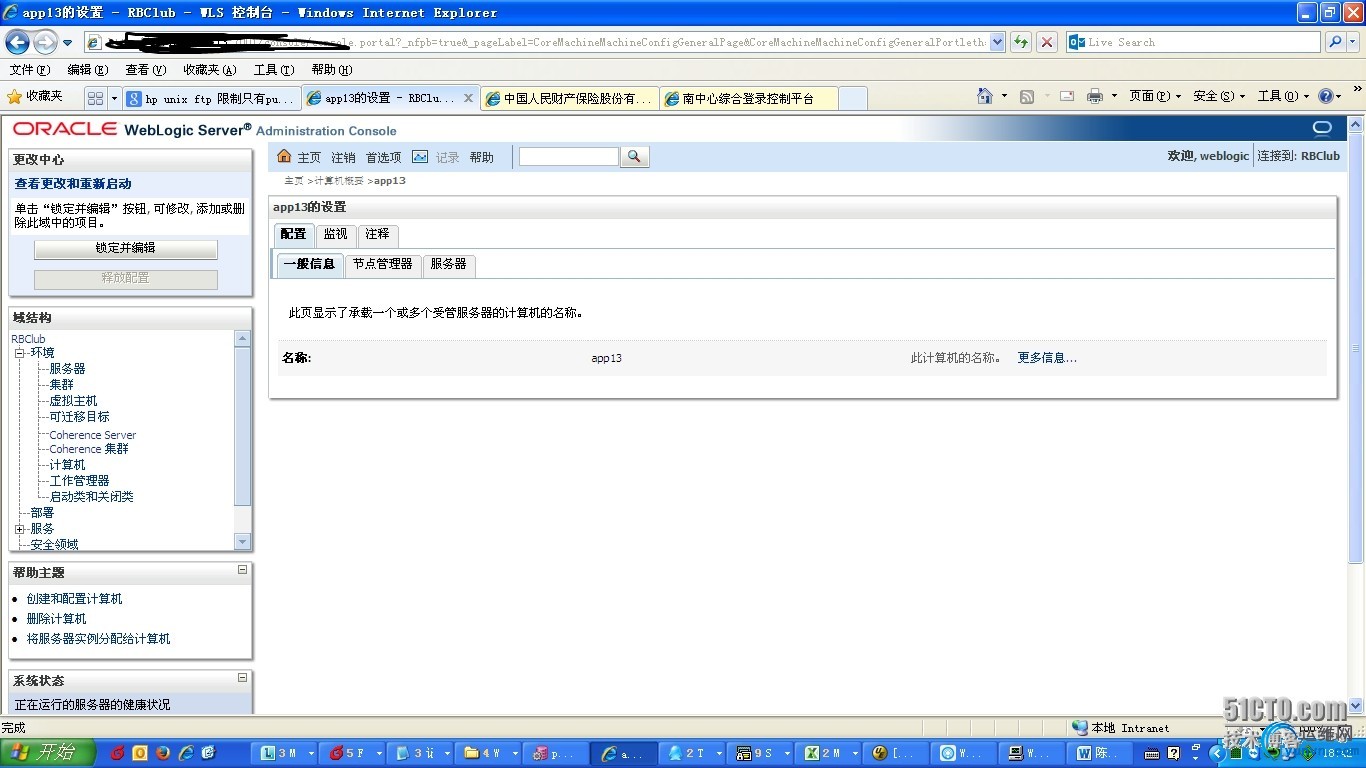Collapse the 环境 tree node

(x=19, y=353)
